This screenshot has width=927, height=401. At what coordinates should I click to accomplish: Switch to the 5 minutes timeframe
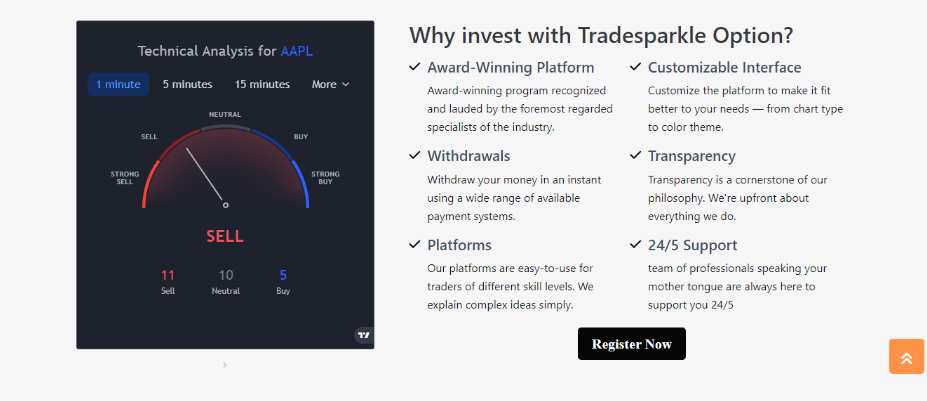188,85
